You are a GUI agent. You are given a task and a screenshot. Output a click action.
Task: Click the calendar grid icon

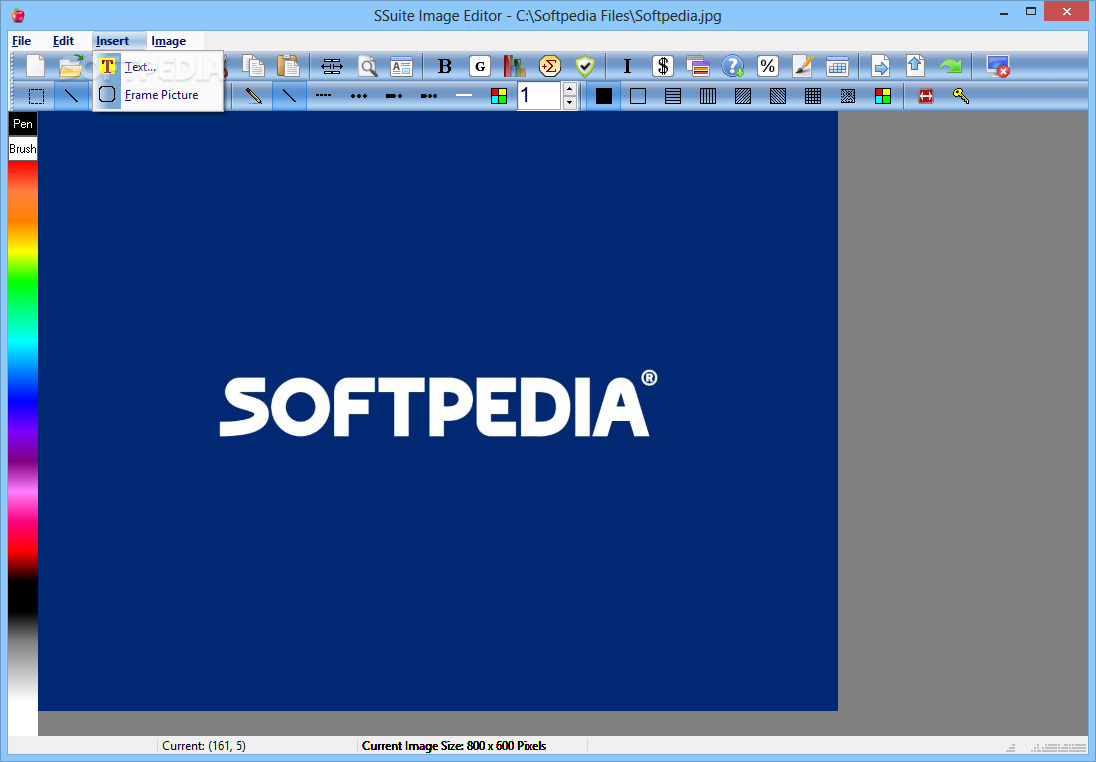(x=837, y=66)
